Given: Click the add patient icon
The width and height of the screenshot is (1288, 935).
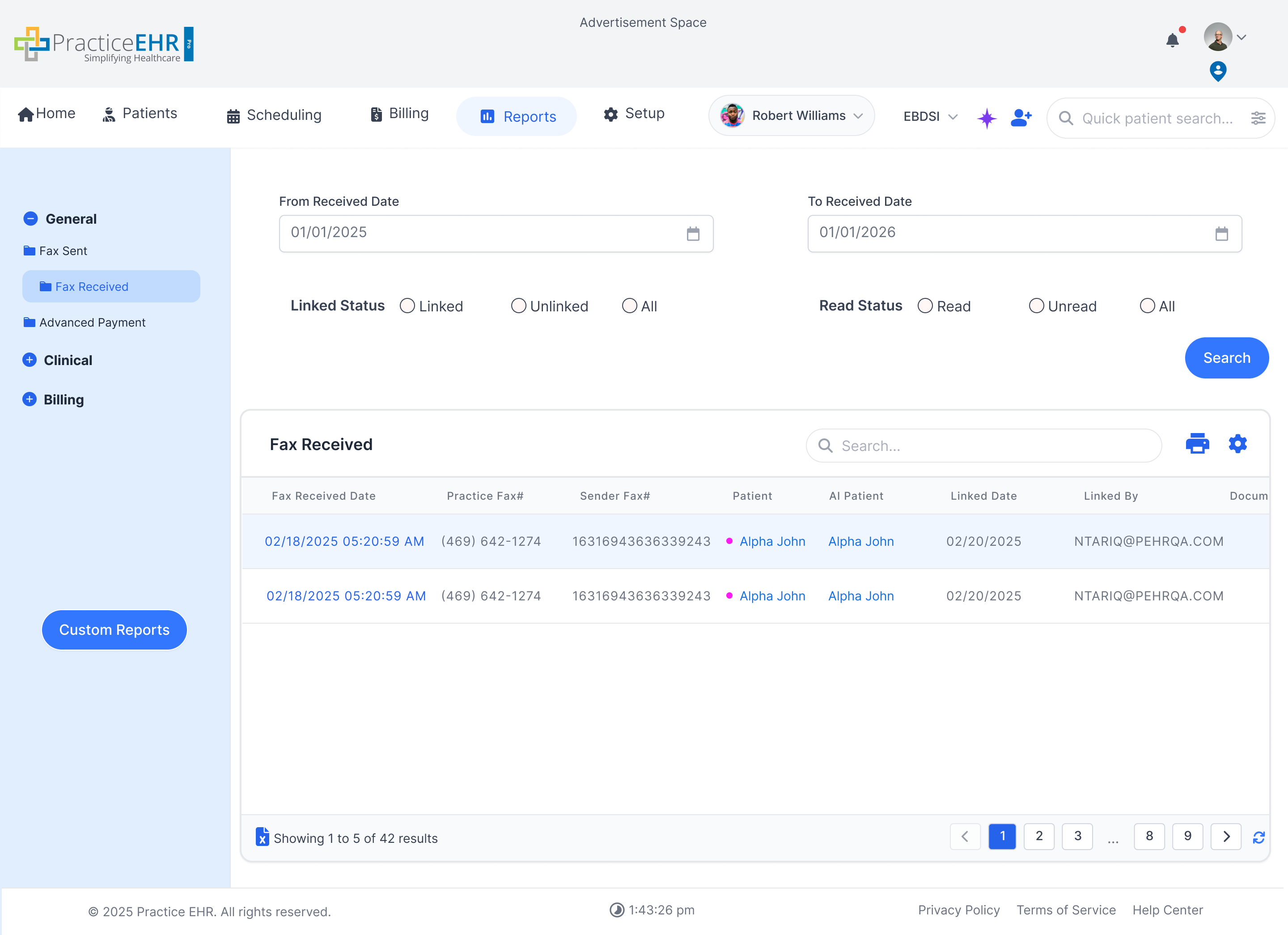Looking at the screenshot, I should click(1021, 118).
